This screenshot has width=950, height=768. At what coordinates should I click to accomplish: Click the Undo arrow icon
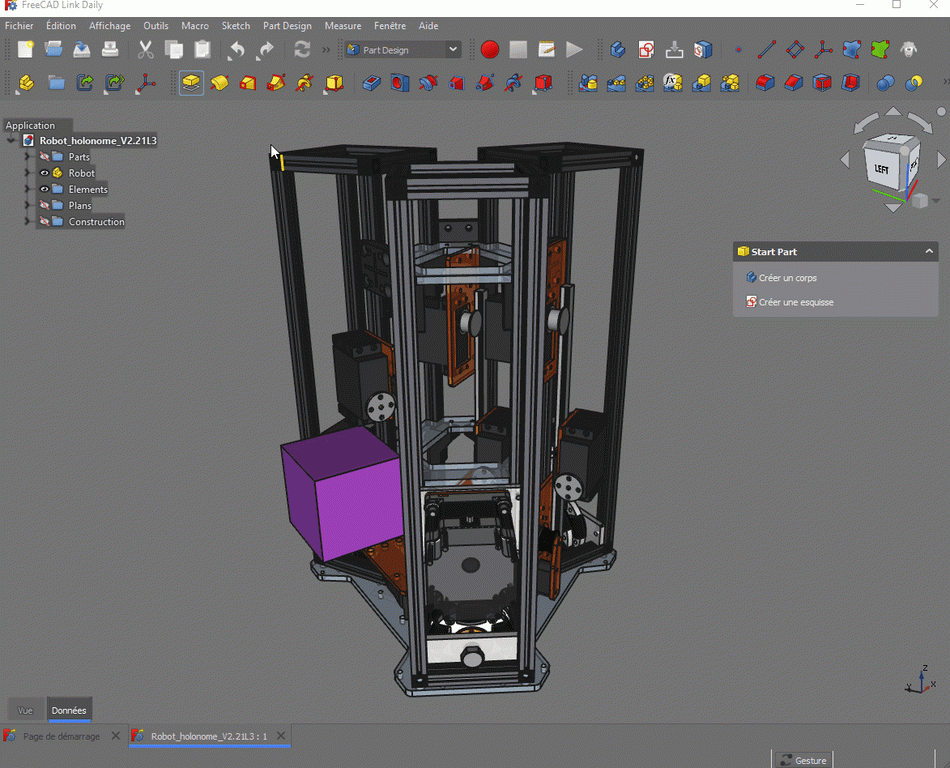[x=237, y=49]
